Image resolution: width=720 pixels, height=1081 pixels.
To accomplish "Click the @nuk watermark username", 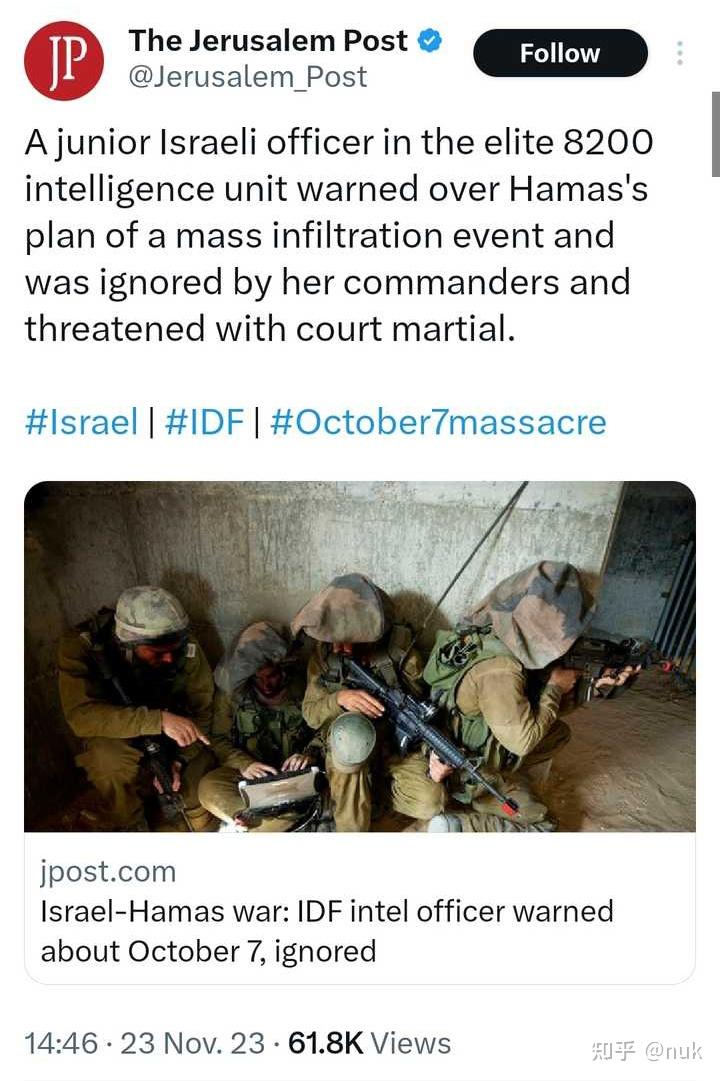I will pyautogui.click(x=673, y=1051).
